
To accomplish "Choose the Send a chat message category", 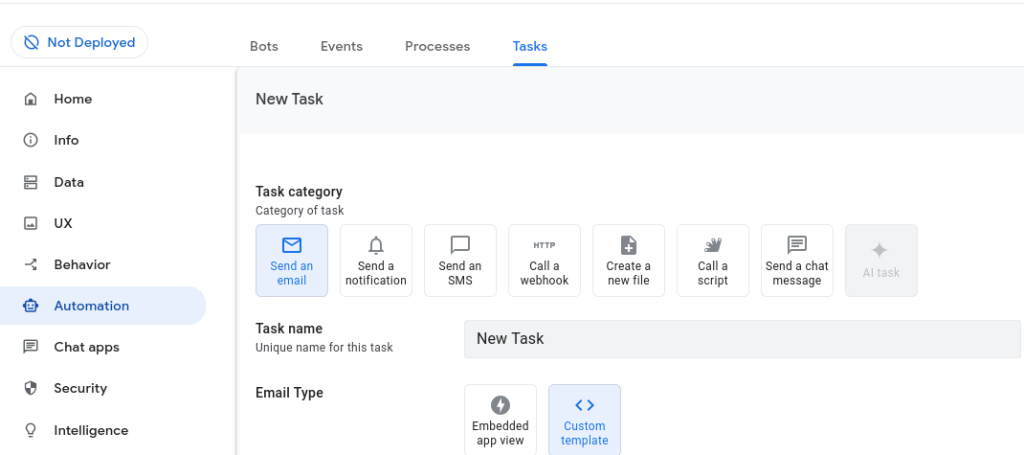I will (797, 260).
